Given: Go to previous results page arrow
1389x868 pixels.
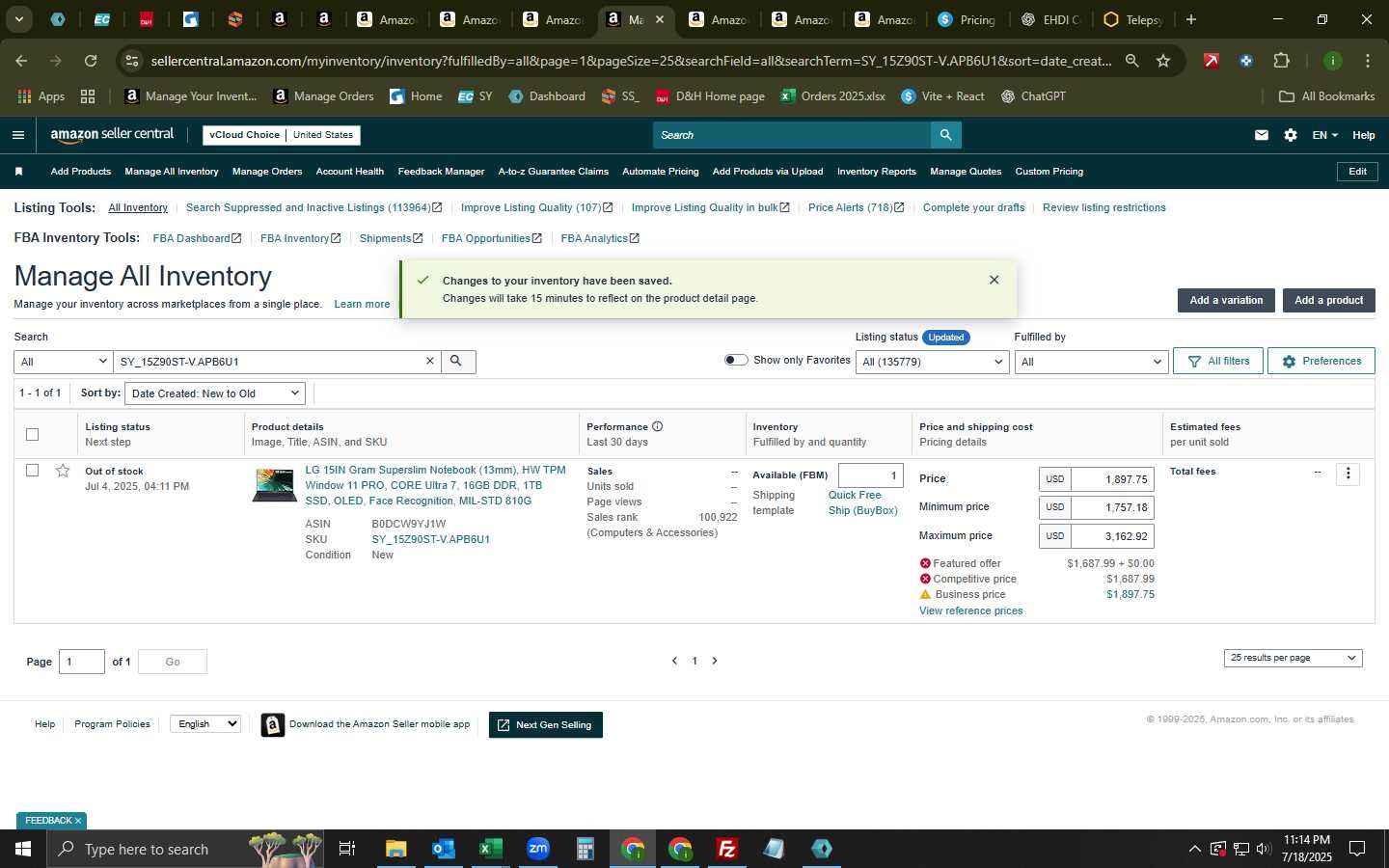Looking at the screenshot, I should (674, 661).
